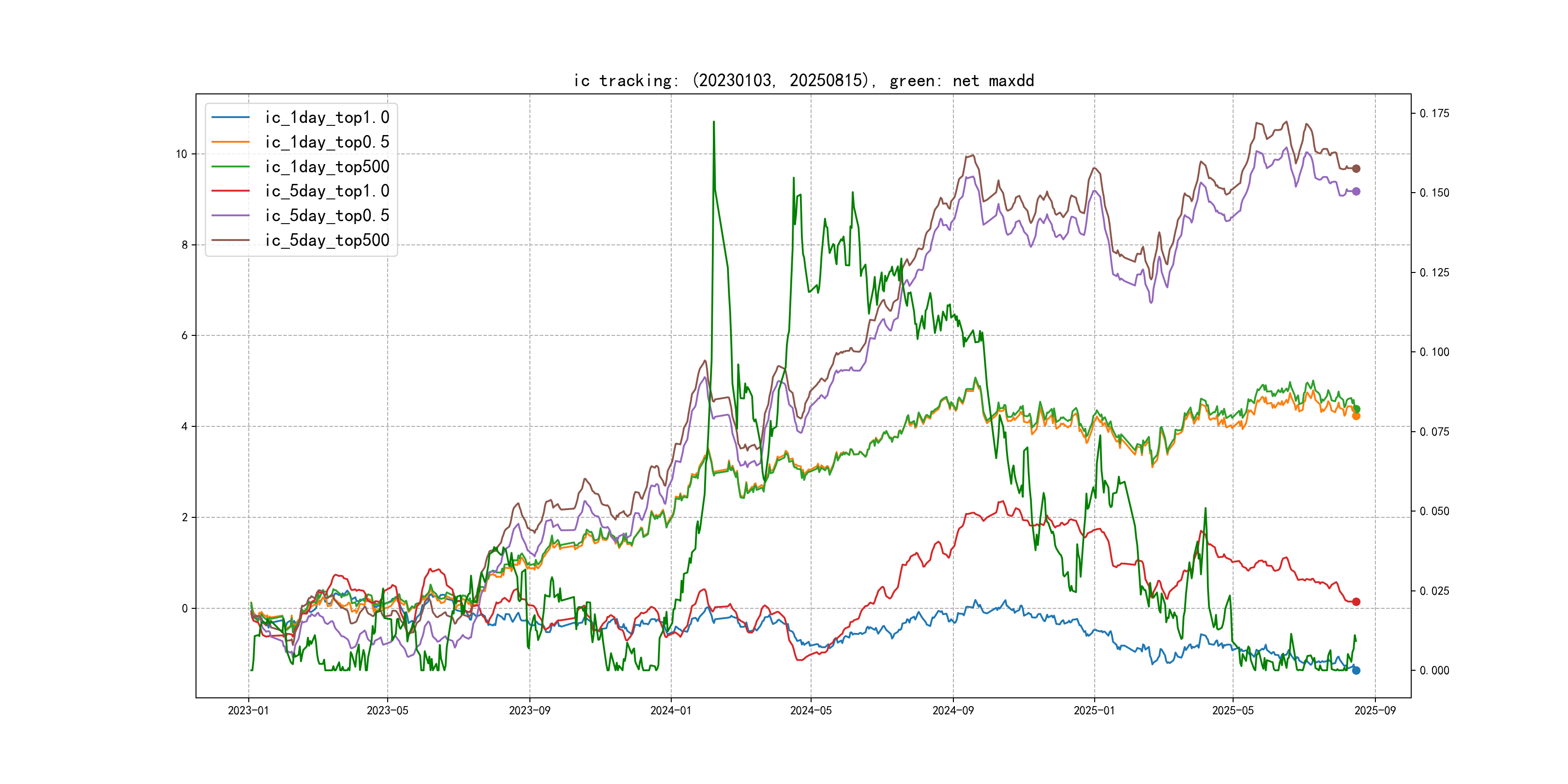Click the 2023-05 x-axis tick label
Viewport: 1568px width, 784px height.
tap(387, 710)
